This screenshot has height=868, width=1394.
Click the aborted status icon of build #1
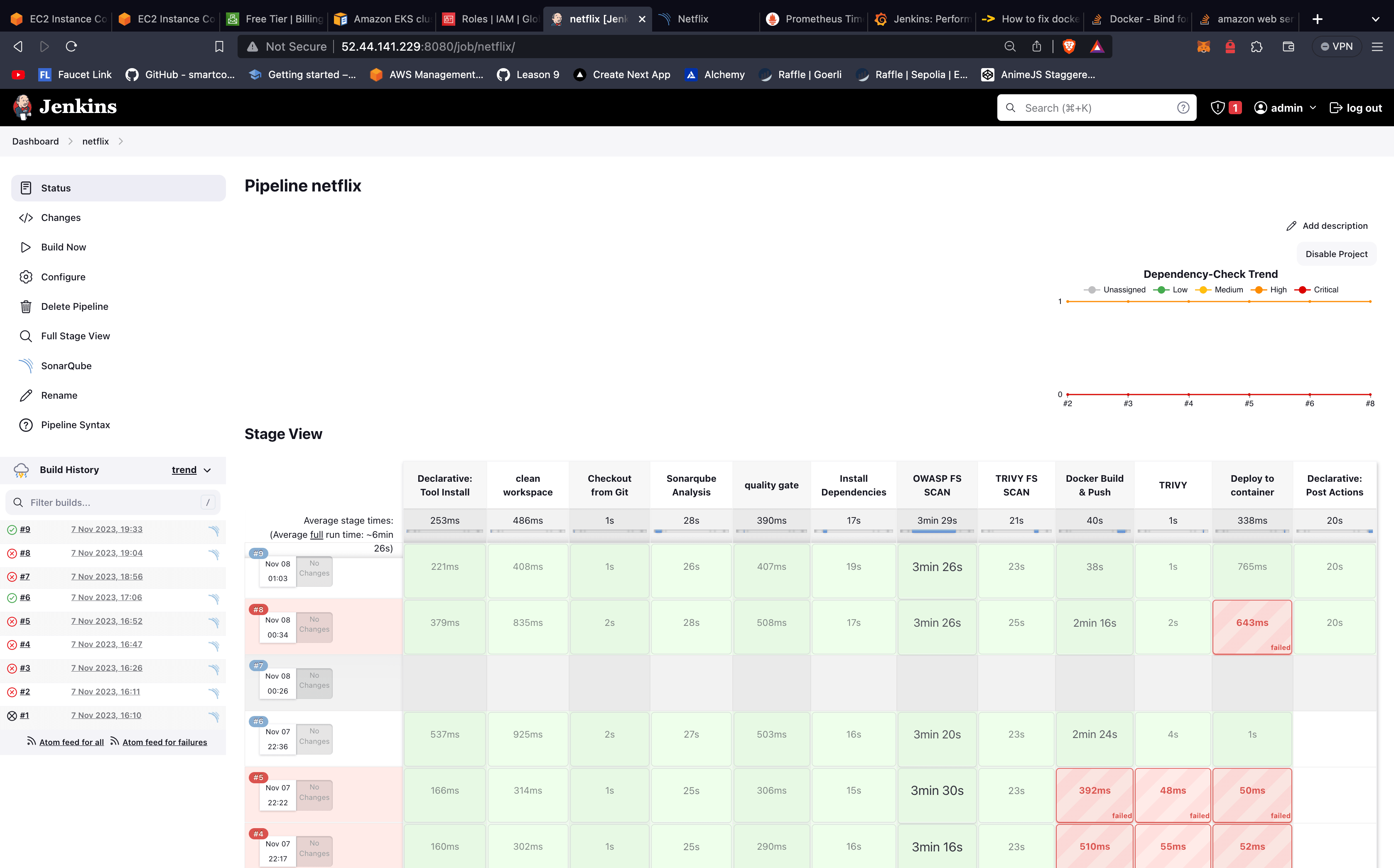coord(12,716)
